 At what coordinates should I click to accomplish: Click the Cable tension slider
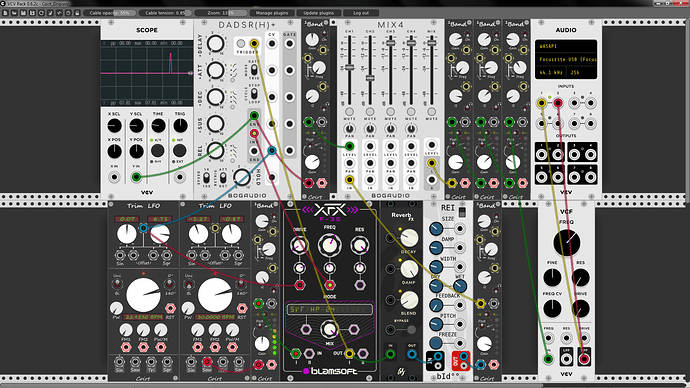click(165, 13)
